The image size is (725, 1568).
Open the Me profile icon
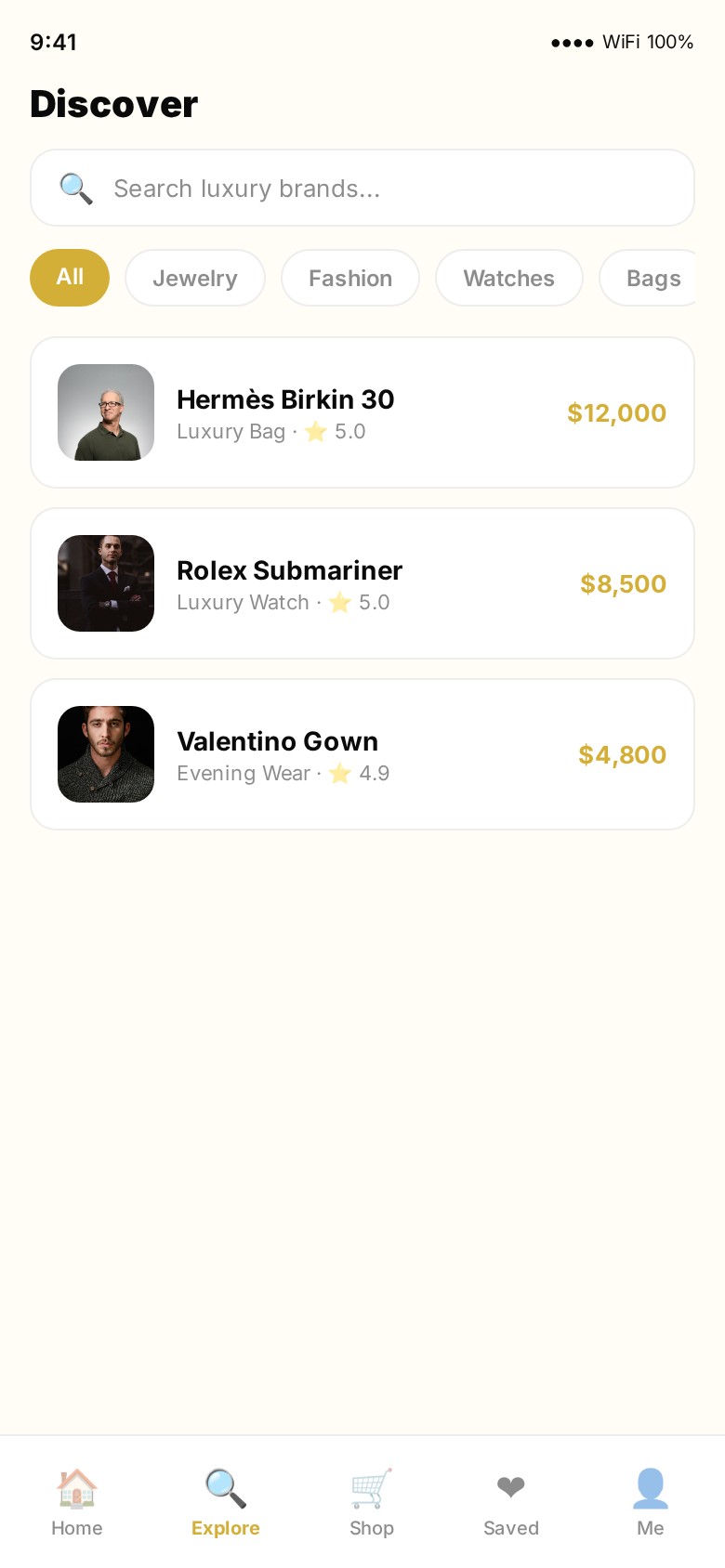(x=650, y=1488)
